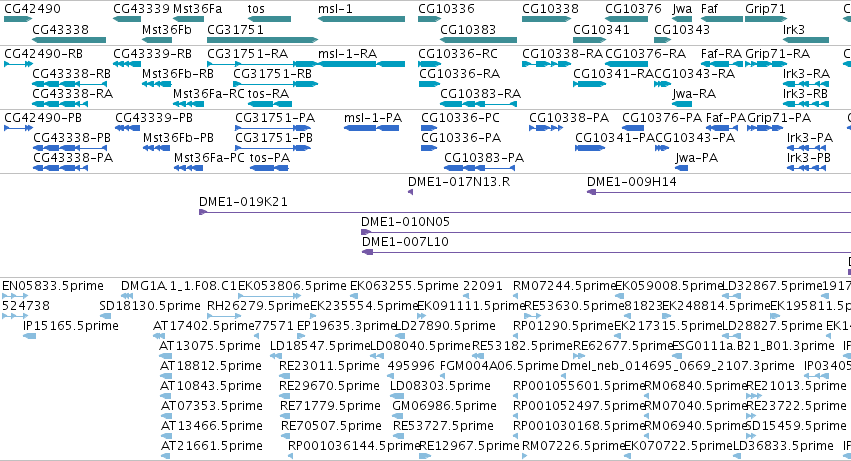Select the CG31751 gene feature bar
851x461 pixels.
pyautogui.click(x=263, y=40)
